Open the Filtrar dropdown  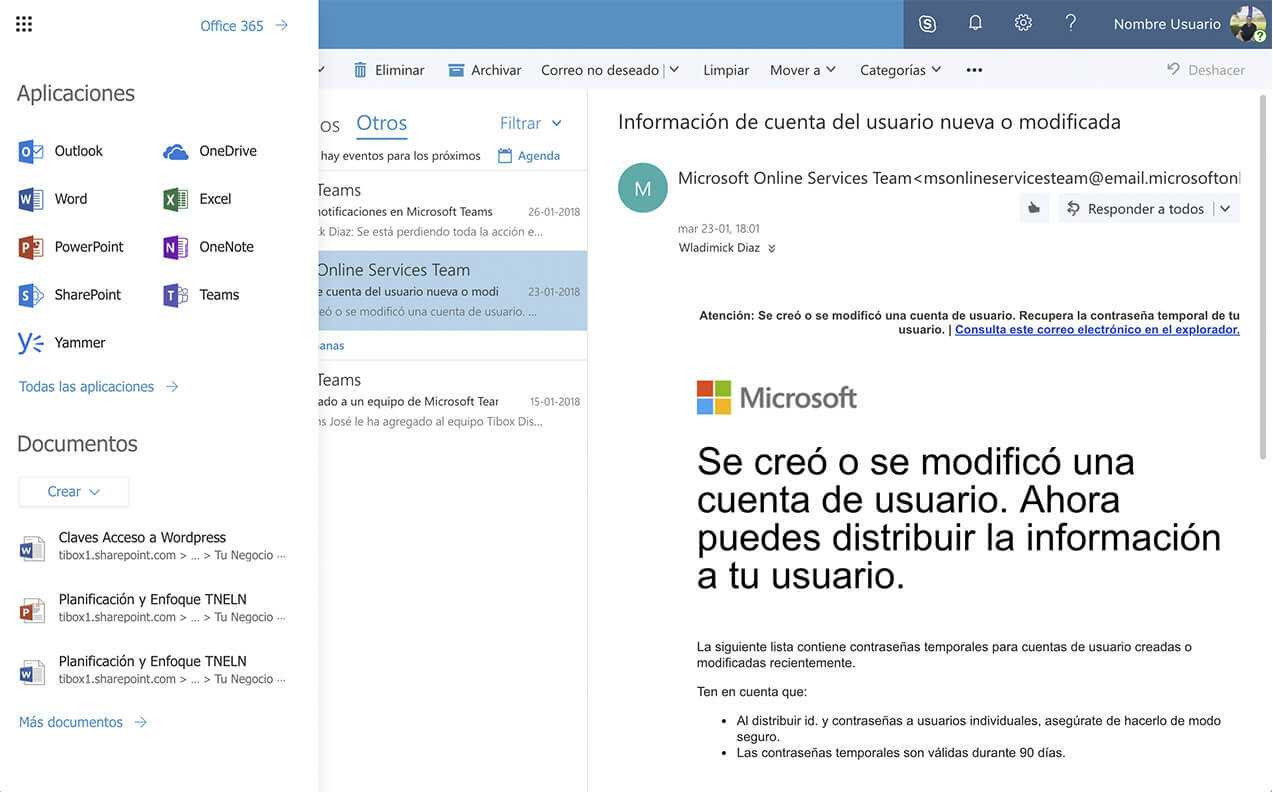pos(531,123)
